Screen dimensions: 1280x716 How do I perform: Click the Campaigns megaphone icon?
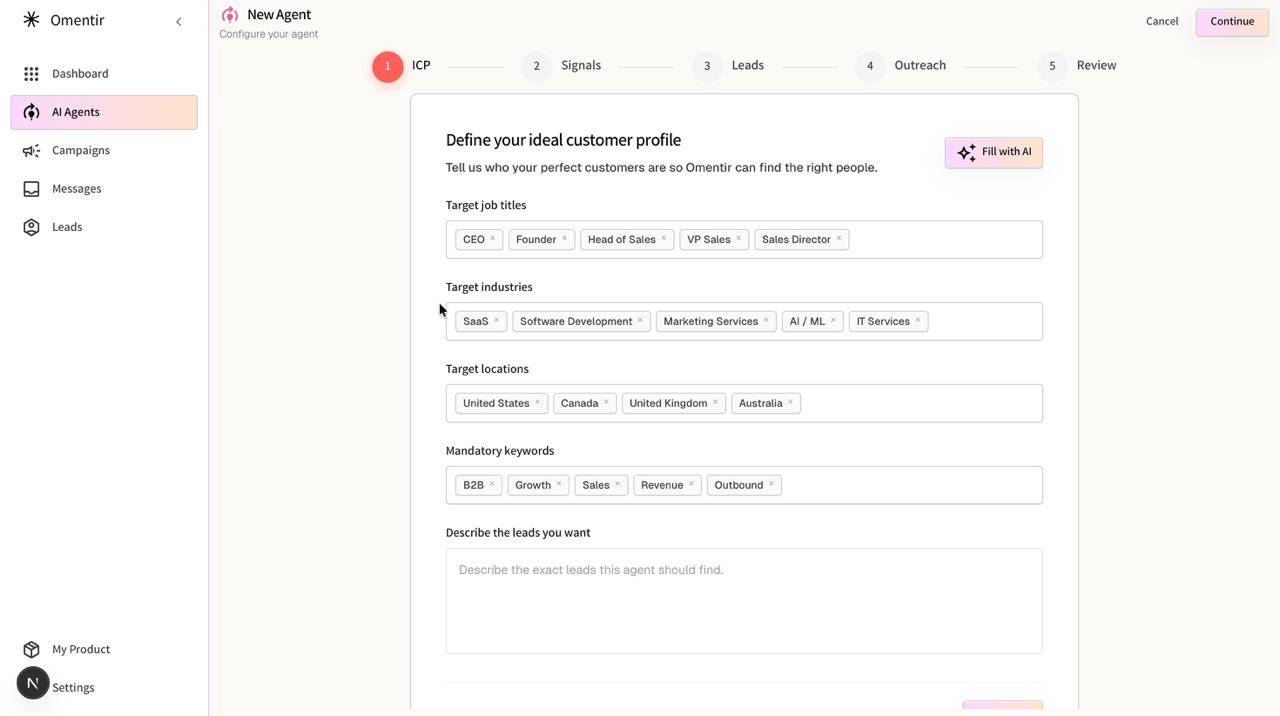tap(31, 151)
